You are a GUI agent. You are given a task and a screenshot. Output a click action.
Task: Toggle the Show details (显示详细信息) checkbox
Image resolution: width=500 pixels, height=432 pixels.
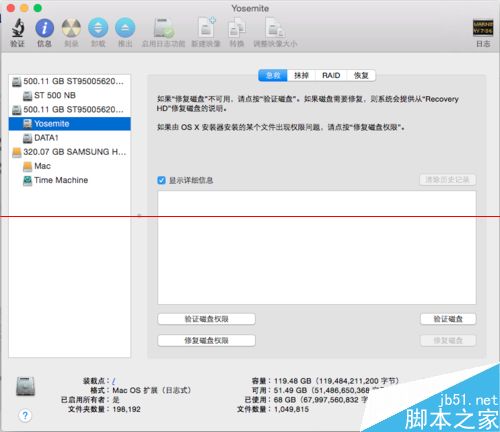161,180
